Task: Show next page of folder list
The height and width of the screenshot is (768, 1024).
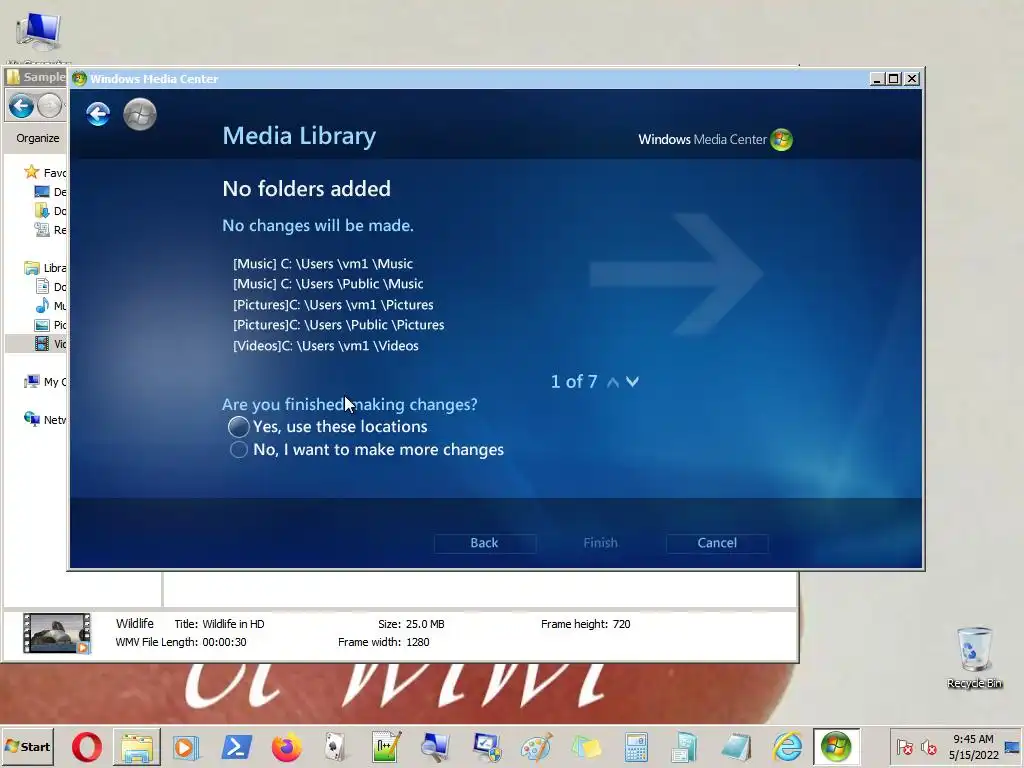Action: [632, 381]
